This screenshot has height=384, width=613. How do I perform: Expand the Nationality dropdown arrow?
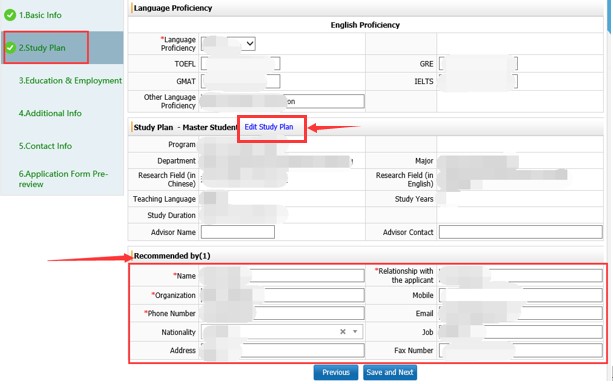pyautogui.click(x=355, y=332)
